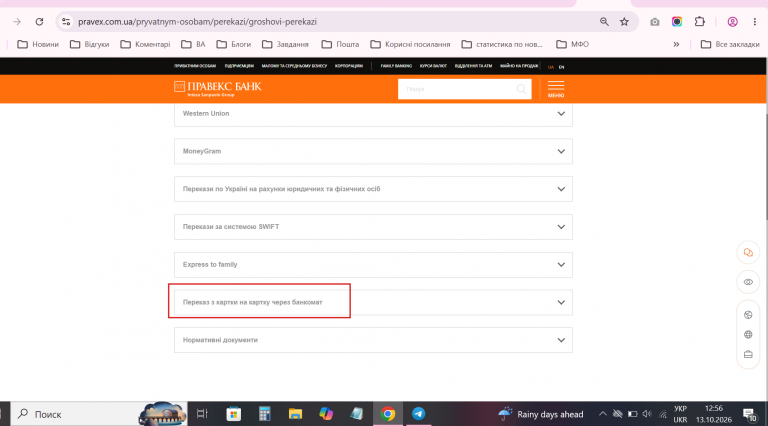The width and height of the screenshot is (768, 426).
Task: Open notification center with 10 badge
Action: [749, 415]
